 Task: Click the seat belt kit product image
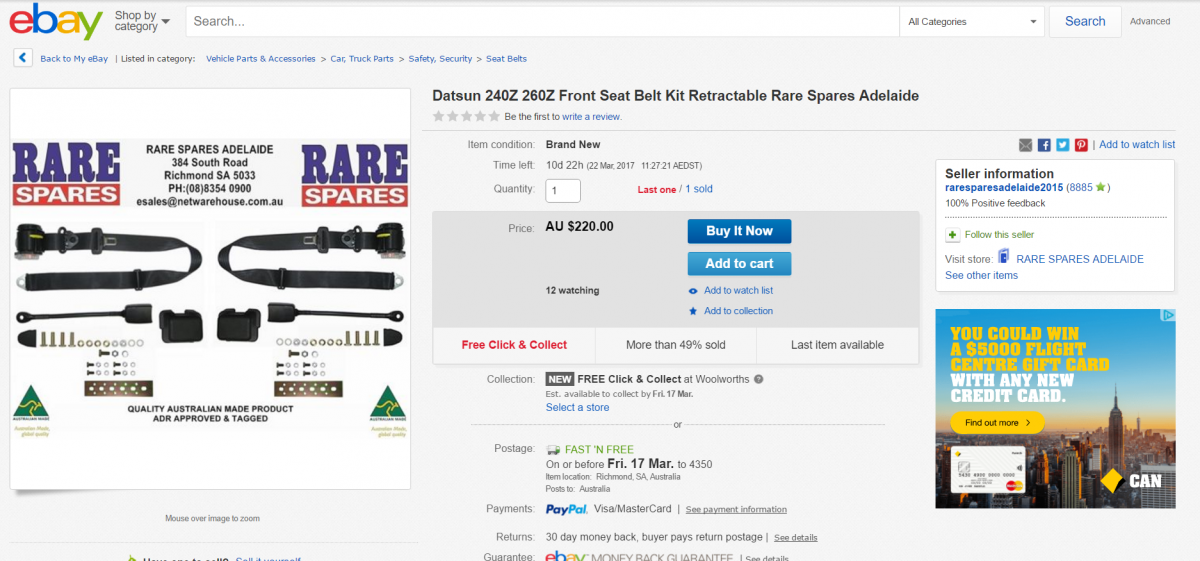210,289
